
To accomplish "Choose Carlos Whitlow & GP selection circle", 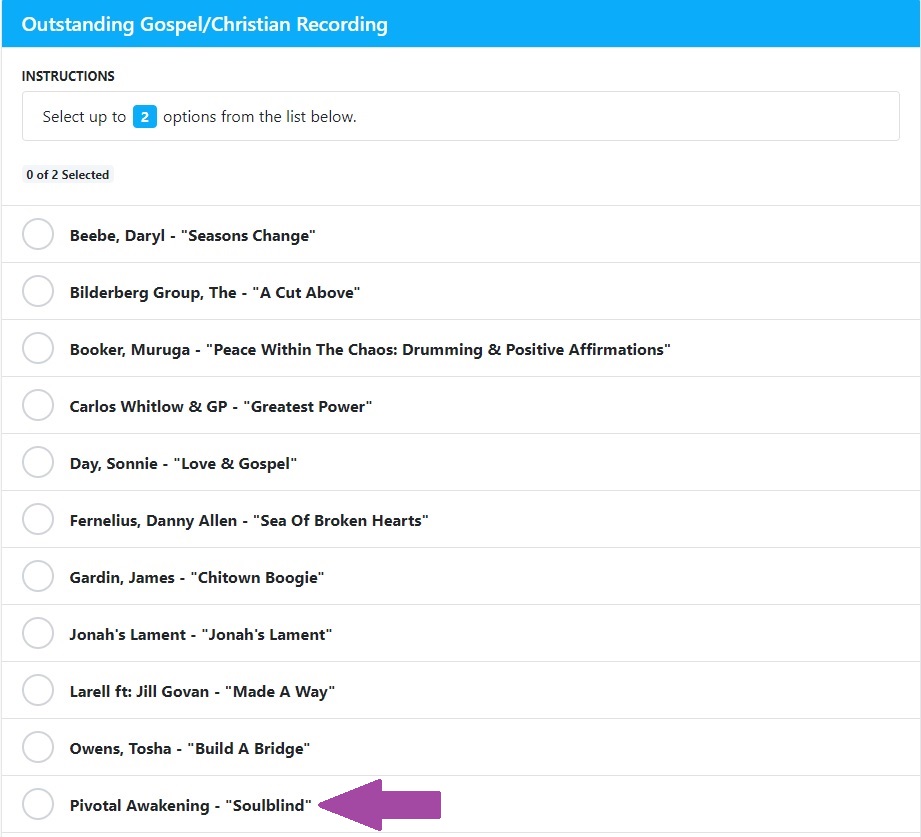I will pyautogui.click(x=38, y=405).
